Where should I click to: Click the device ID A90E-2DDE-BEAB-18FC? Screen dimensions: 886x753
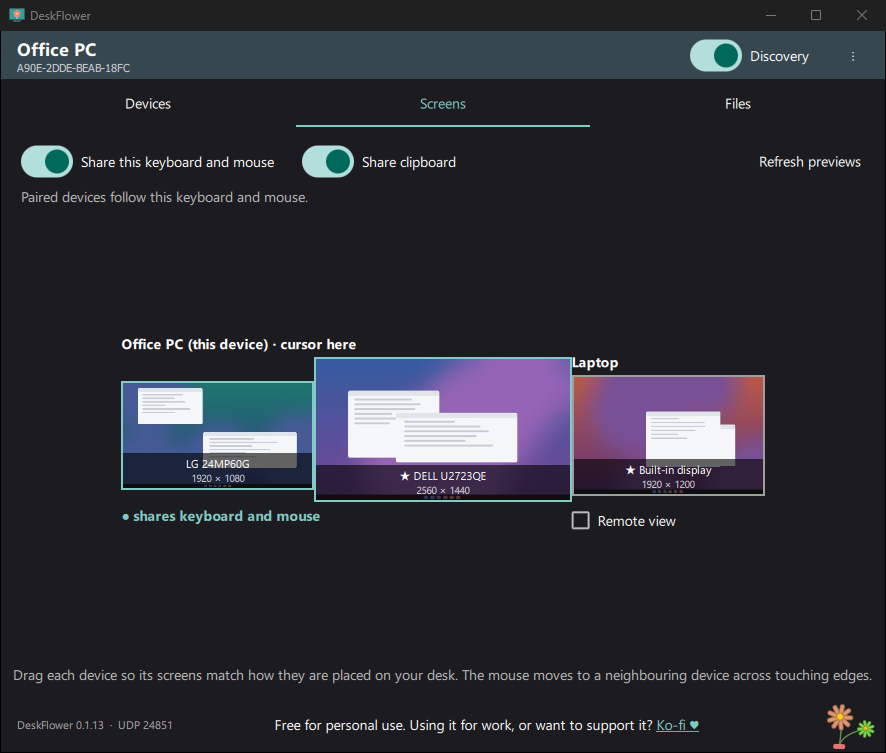[73, 68]
